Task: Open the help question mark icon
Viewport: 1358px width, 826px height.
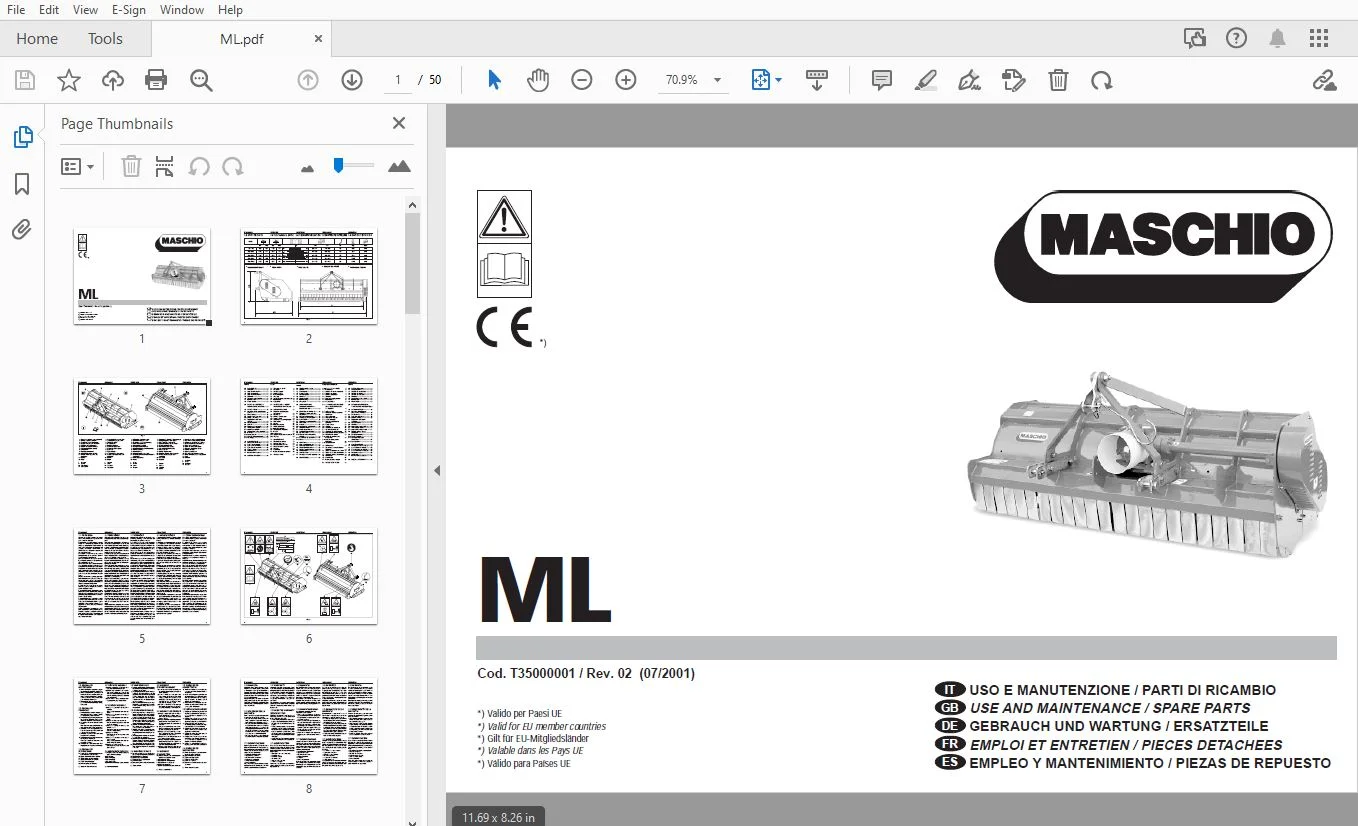Action: (1237, 39)
